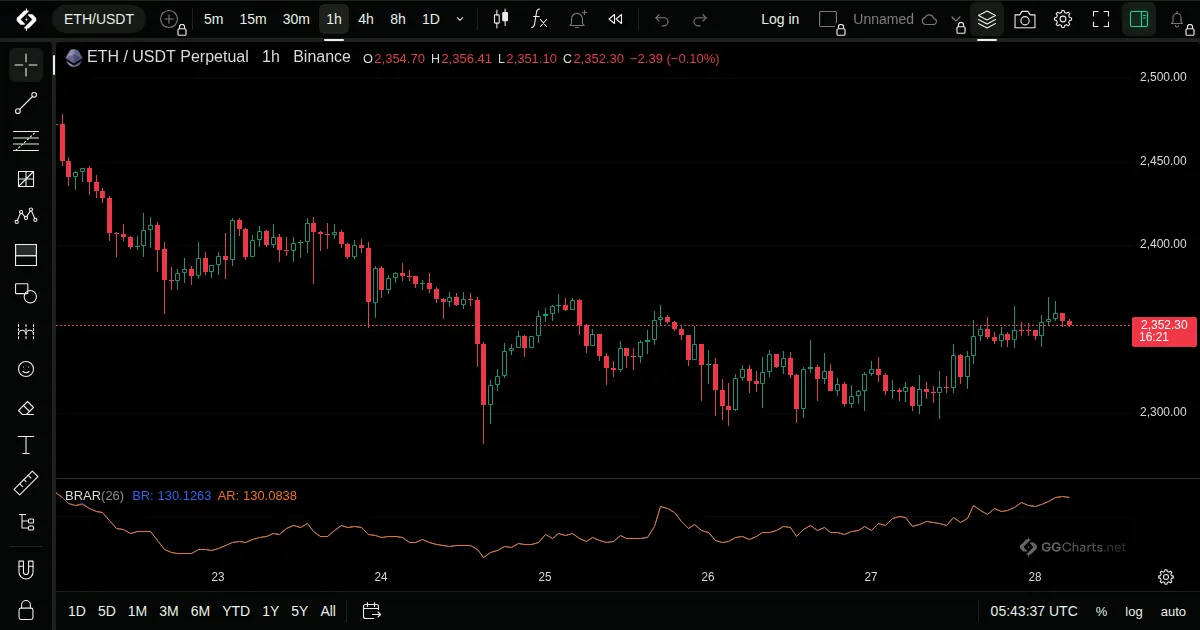
Task: Open the Fibonacci retracement tool
Action: [x=26, y=141]
